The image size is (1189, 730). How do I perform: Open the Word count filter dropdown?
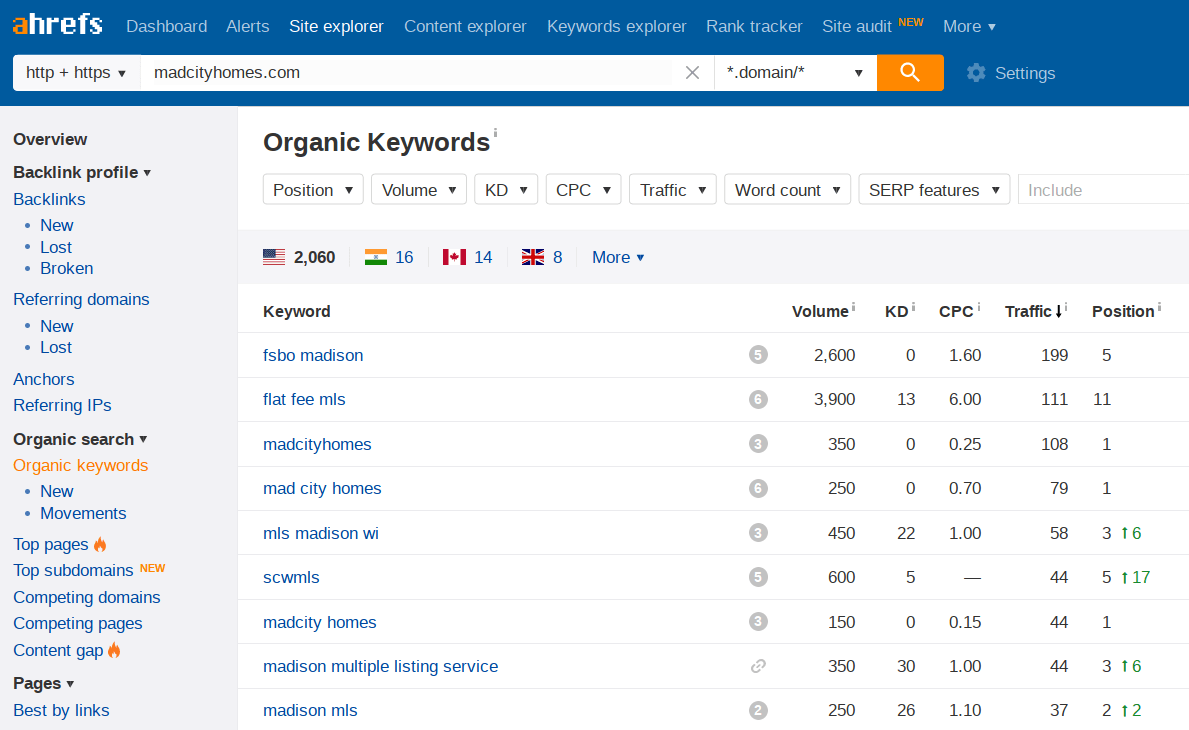click(787, 190)
